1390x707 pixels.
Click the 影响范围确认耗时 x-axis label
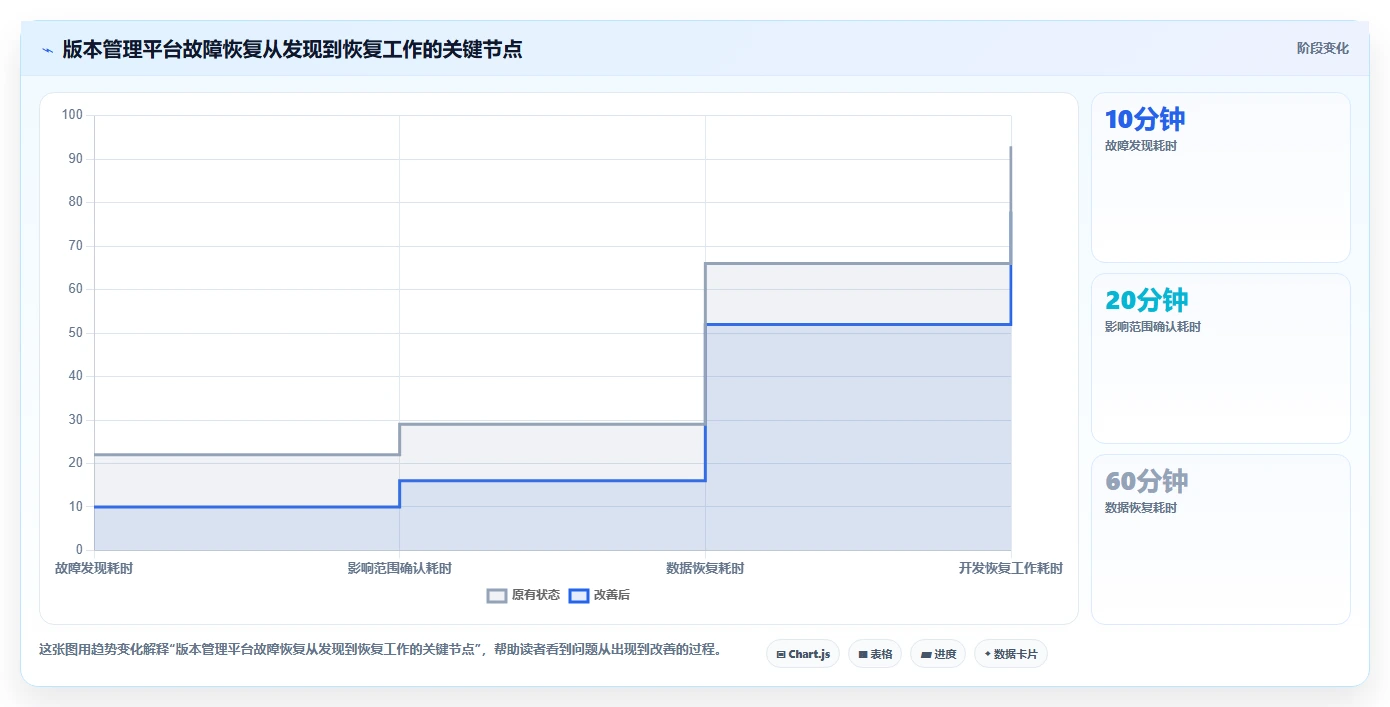(400, 568)
